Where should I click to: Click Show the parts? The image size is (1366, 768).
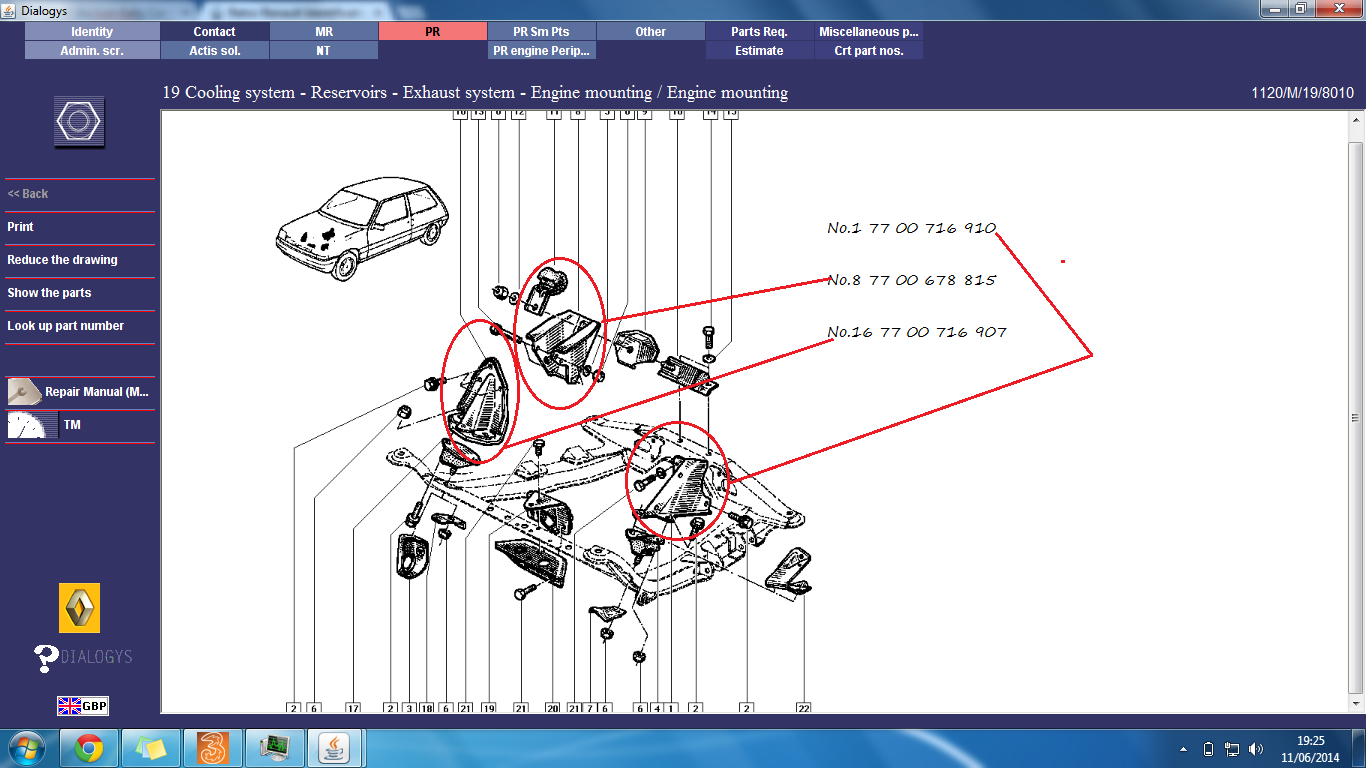[x=49, y=293]
